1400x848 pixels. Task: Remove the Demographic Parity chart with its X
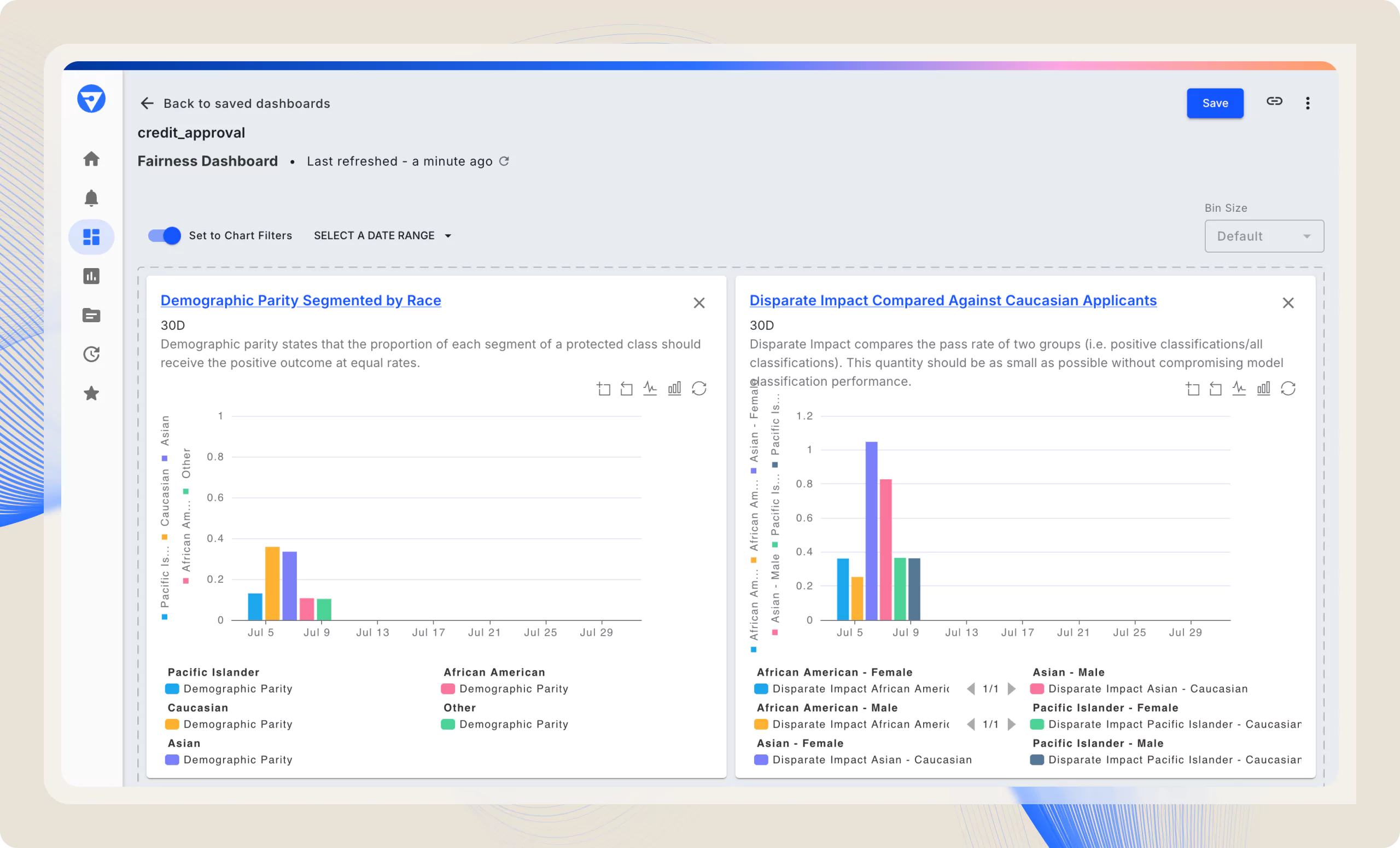699,303
